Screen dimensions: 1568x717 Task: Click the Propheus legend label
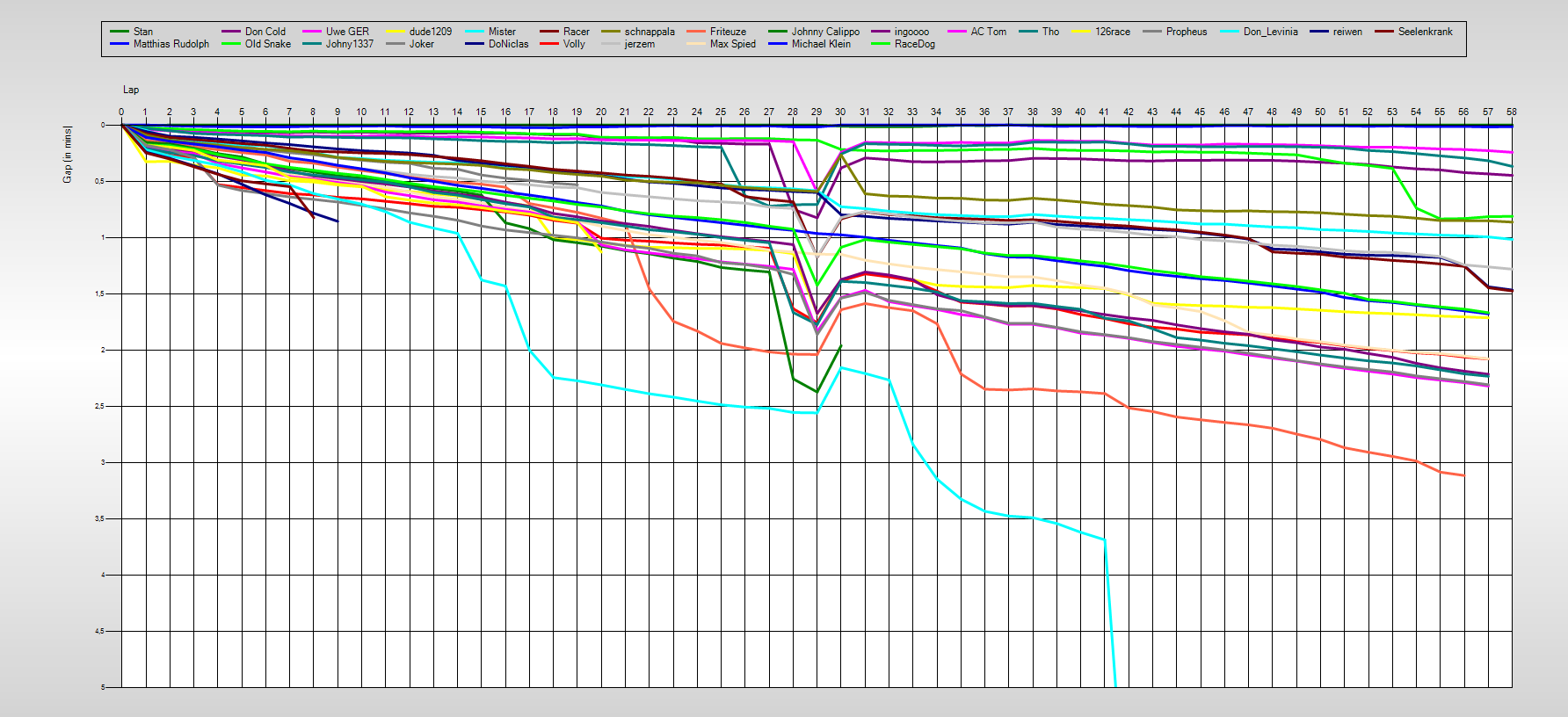click(1186, 32)
